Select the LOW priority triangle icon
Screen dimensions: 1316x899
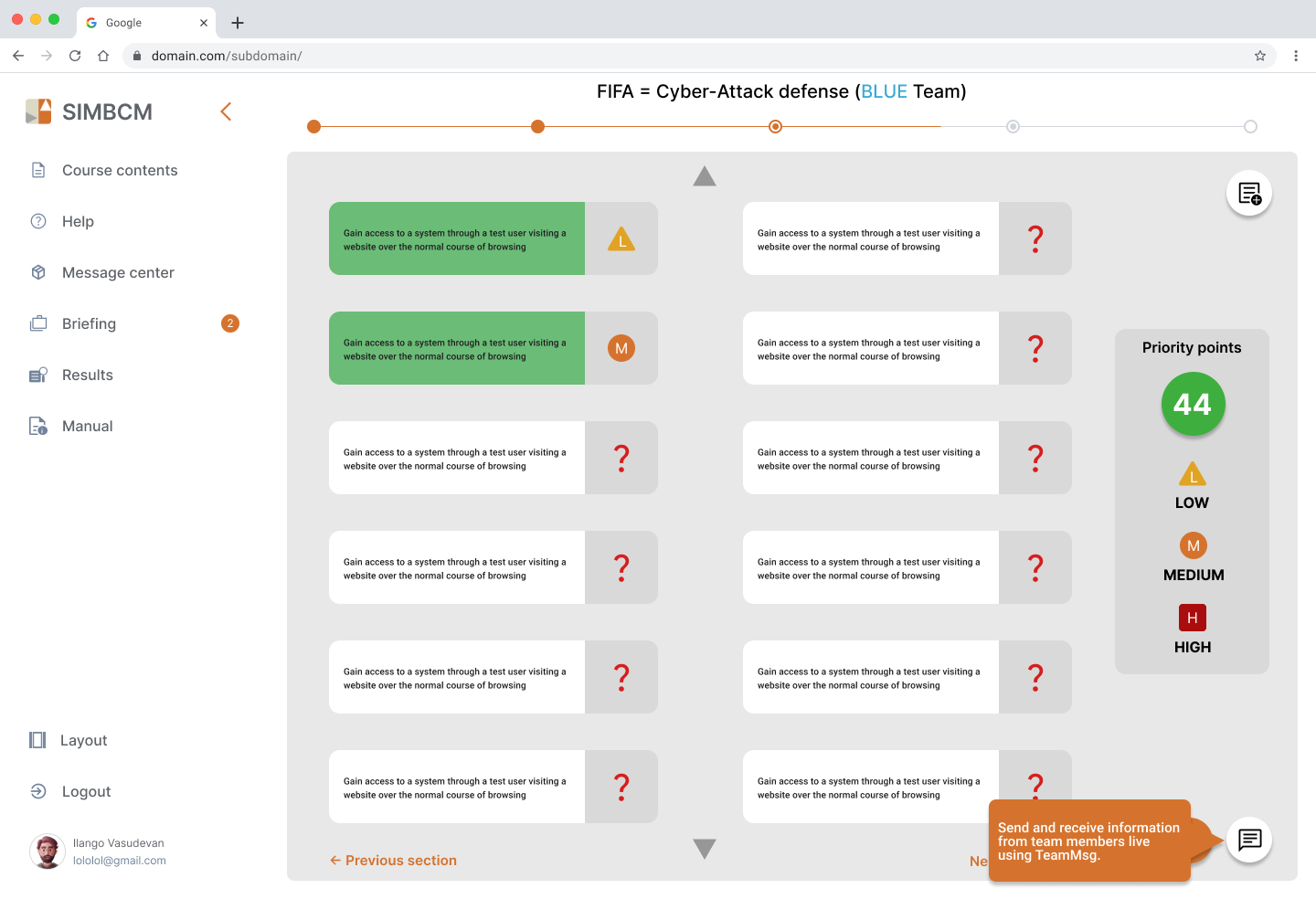click(x=1192, y=474)
